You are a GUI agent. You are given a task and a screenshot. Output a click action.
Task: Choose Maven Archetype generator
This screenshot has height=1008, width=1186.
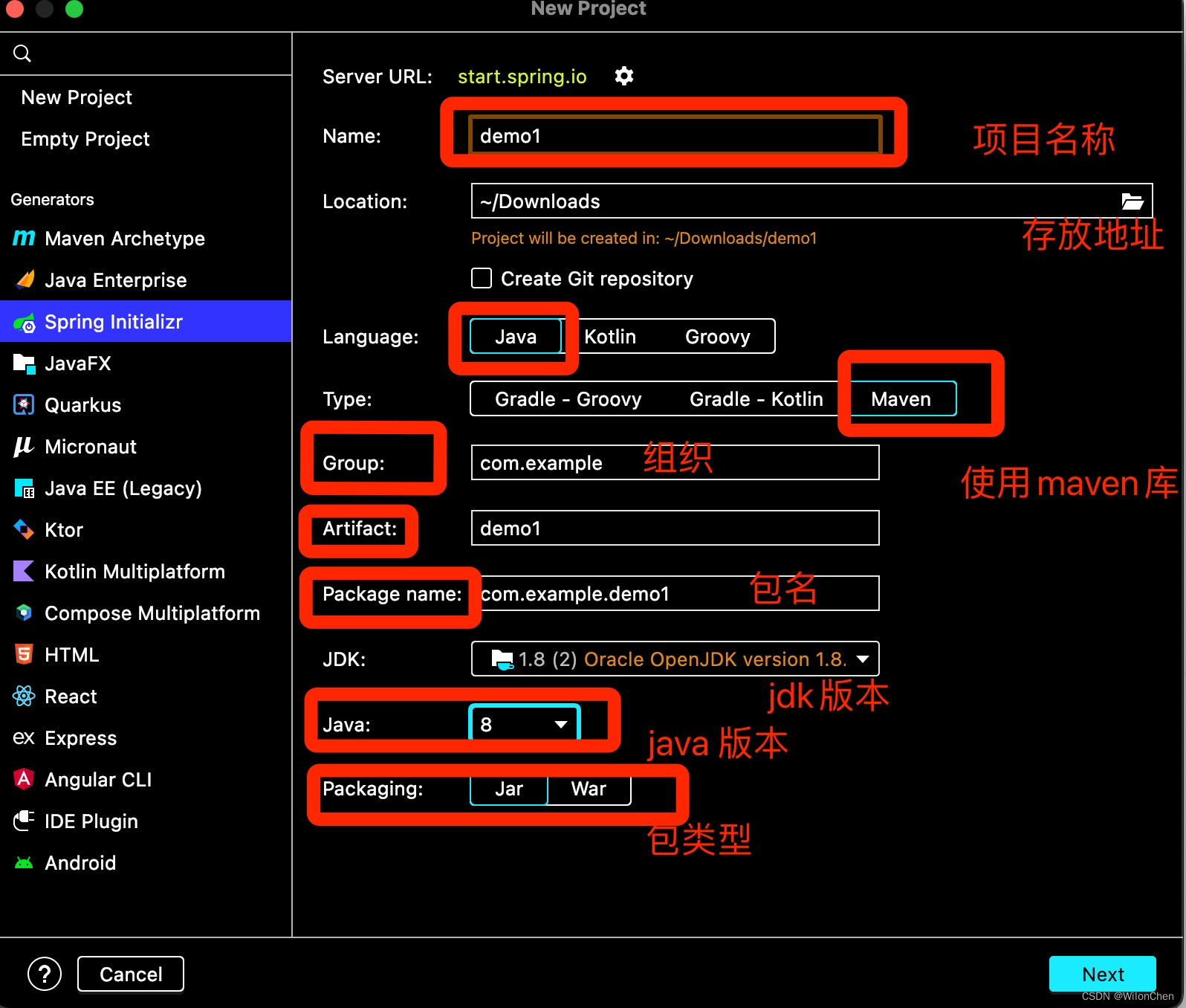pos(125,239)
